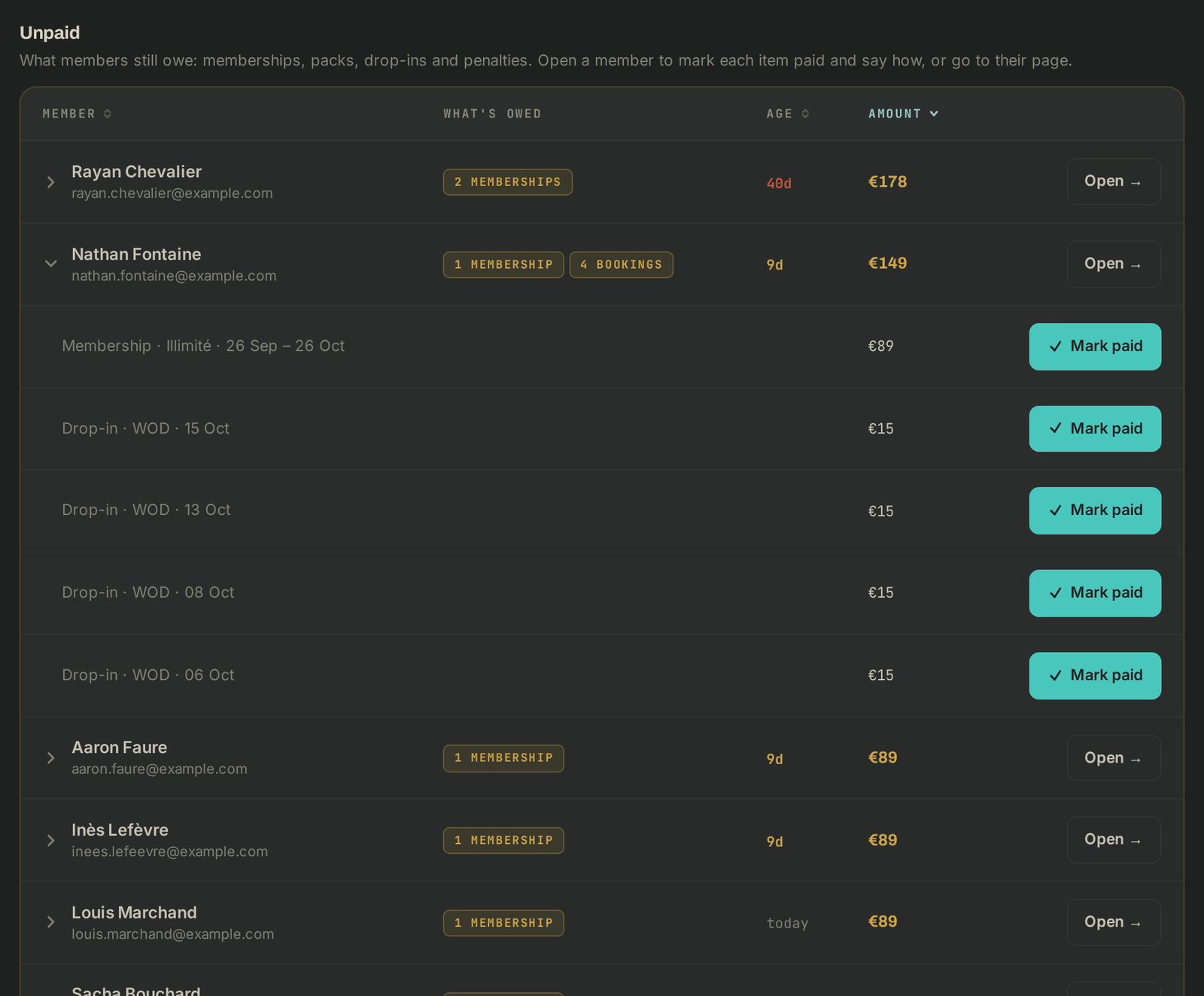Click the email inees.lefeevre@example.com
The image size is (1204, 996).
(170, 851)
